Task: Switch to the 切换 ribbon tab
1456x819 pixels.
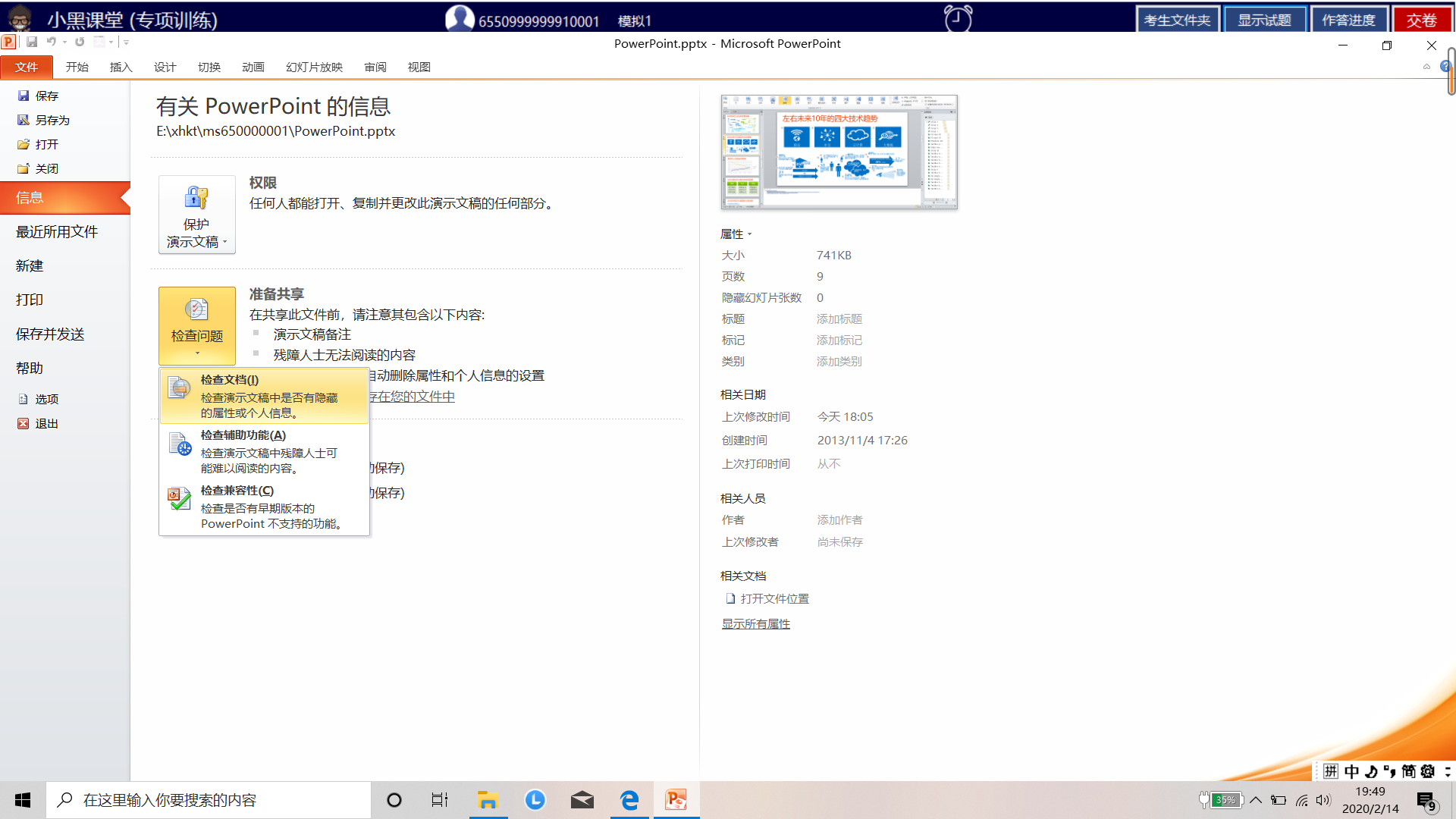Action: pyautogui.click(x=209, y=67)
